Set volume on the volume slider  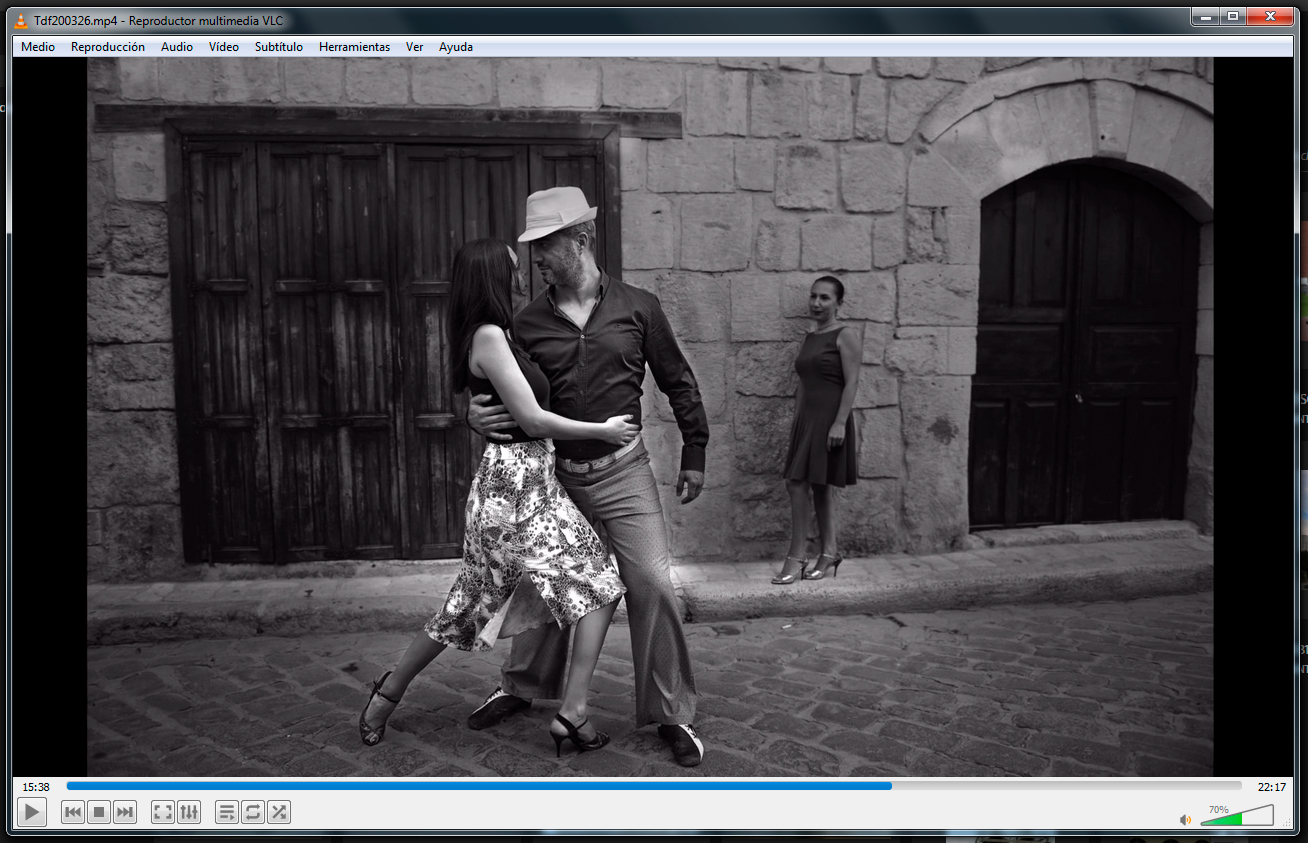[x=1237, y=816]
